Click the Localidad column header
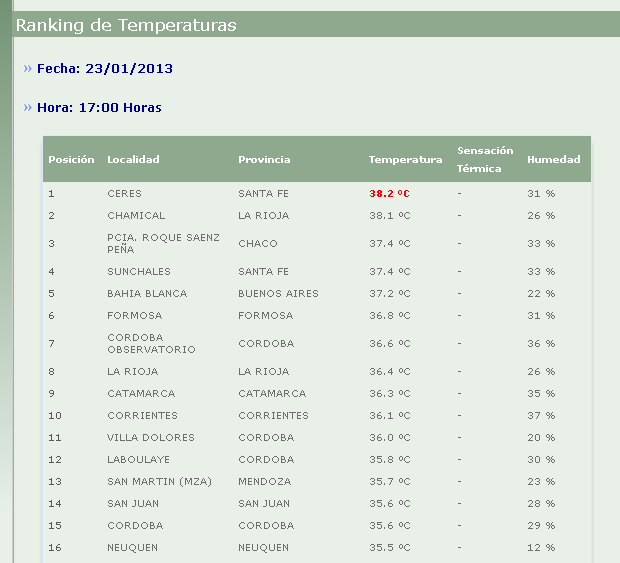This screenshot has width=620, height=563. [133, 159]
